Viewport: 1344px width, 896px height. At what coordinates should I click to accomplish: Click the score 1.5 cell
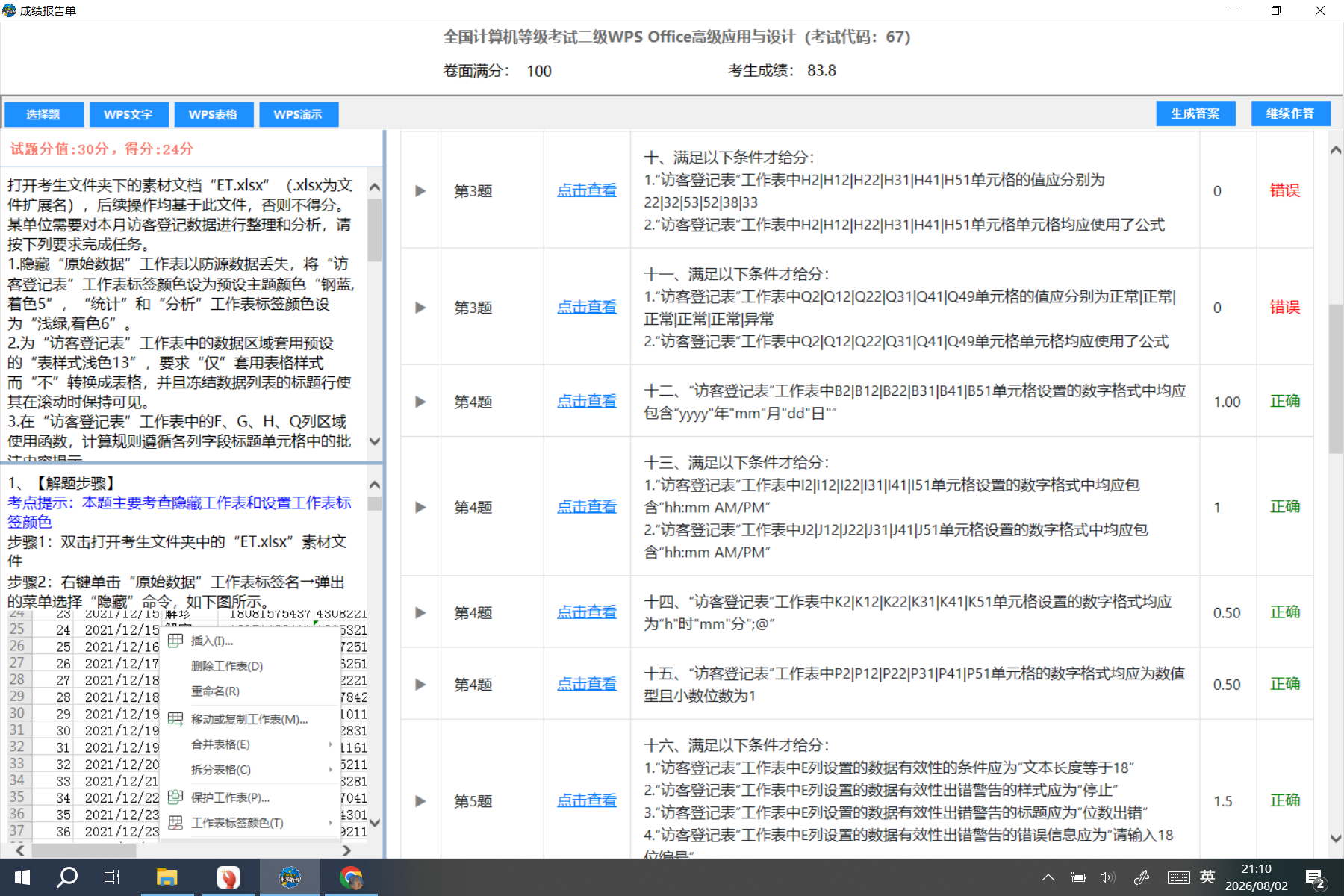click(x=1223, y=801)
